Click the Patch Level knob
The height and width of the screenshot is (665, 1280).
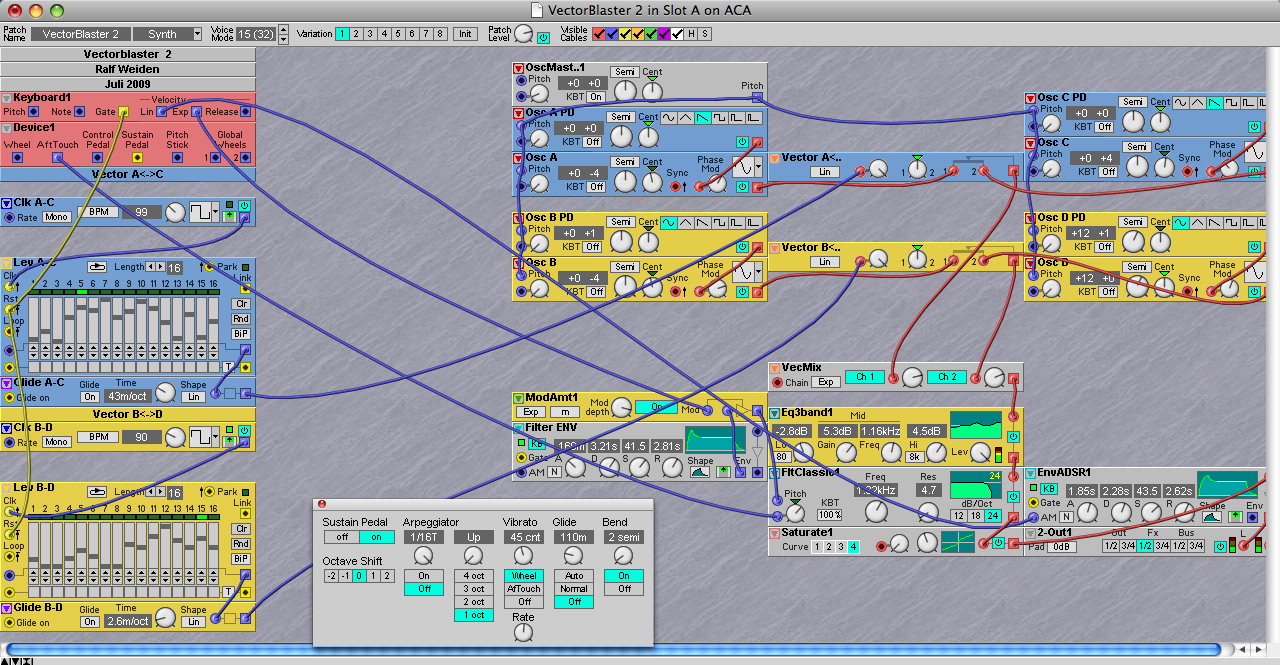point(524,35)
